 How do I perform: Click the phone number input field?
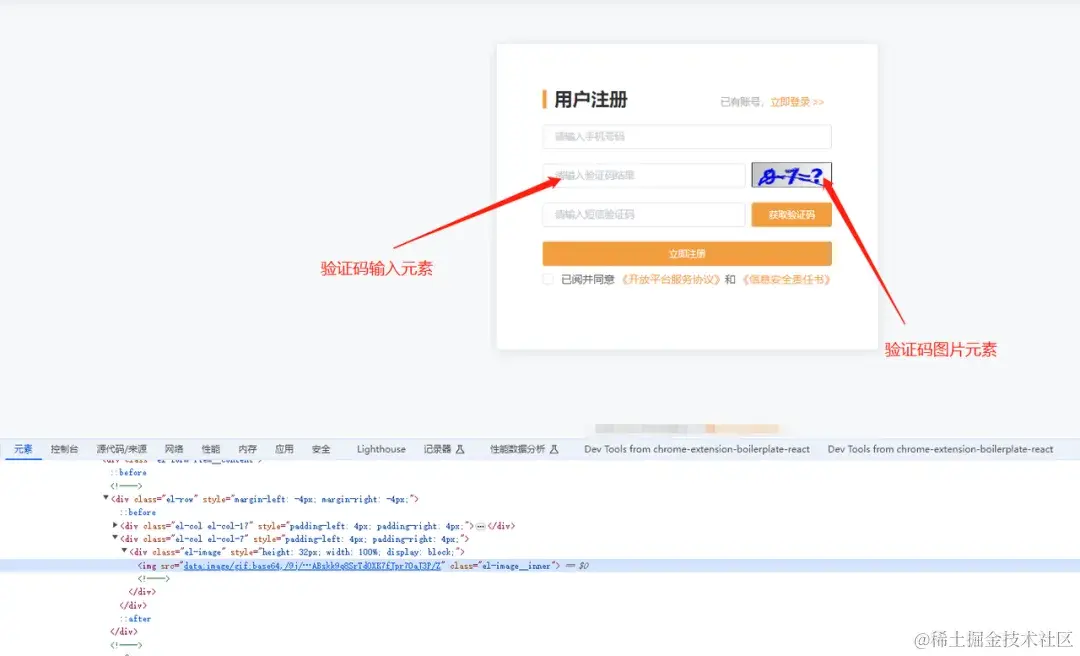tap(686, 136)
